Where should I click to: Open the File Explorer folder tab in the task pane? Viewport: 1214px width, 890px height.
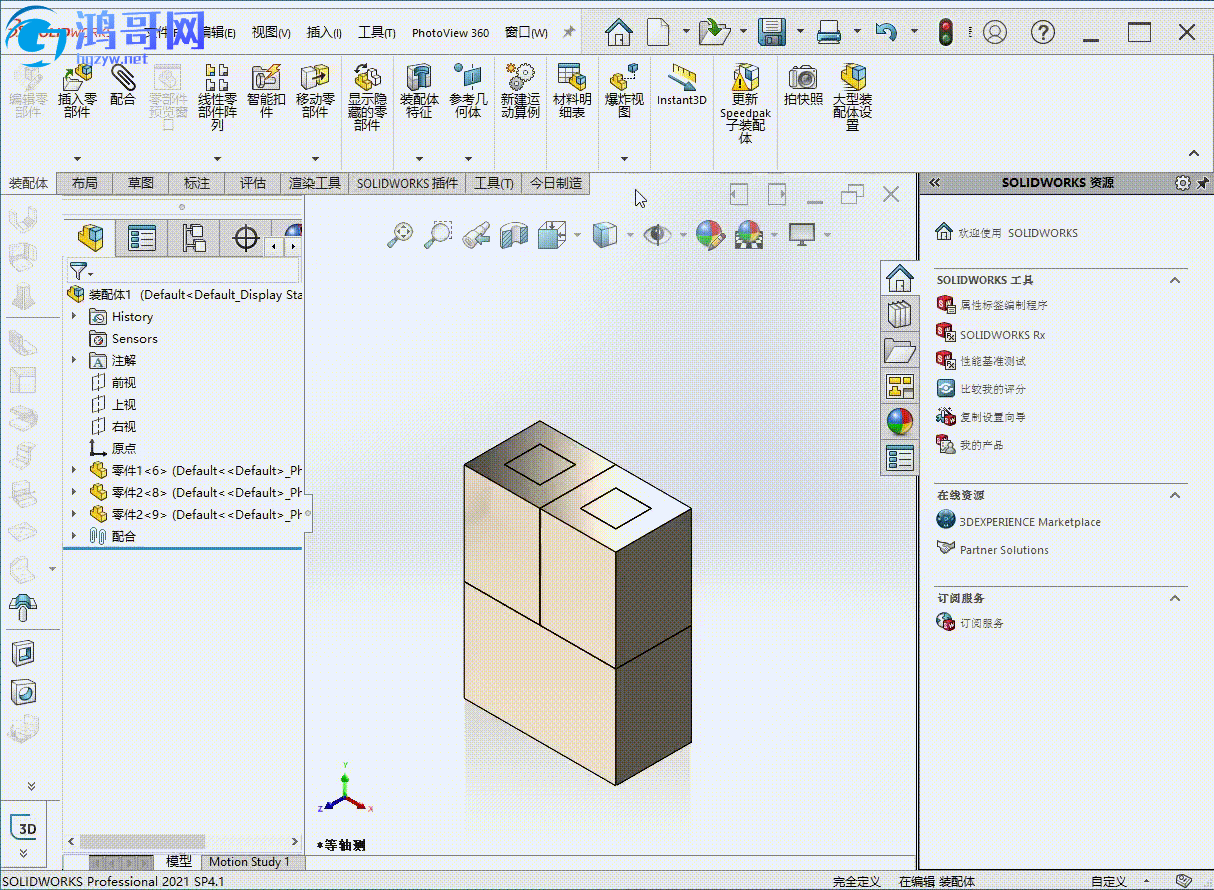[900, 350]
